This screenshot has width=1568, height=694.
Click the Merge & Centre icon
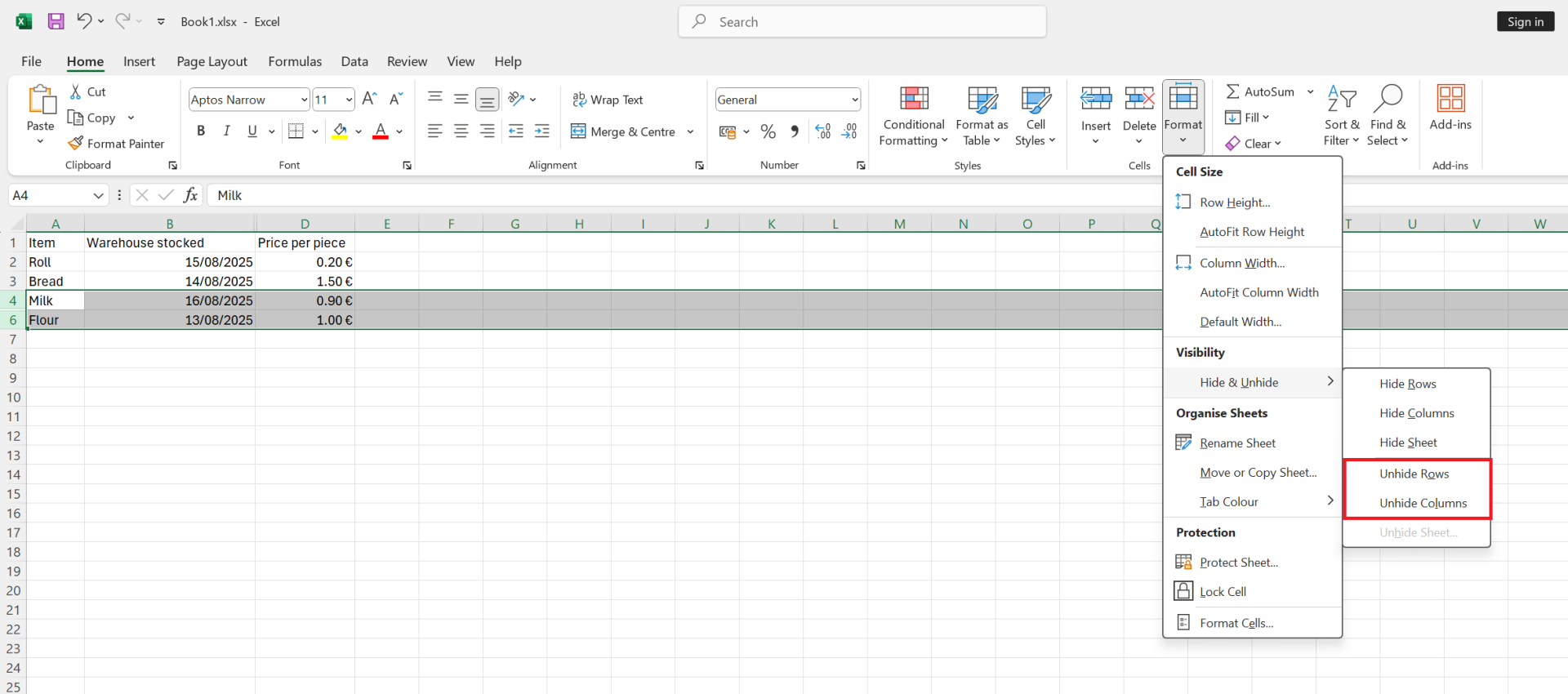[578, 131]
